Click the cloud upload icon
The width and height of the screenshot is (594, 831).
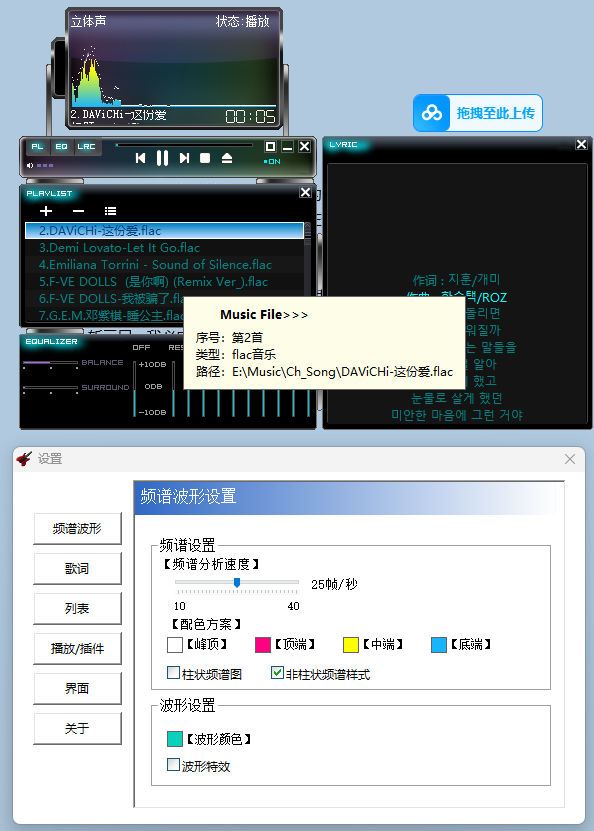432,113
